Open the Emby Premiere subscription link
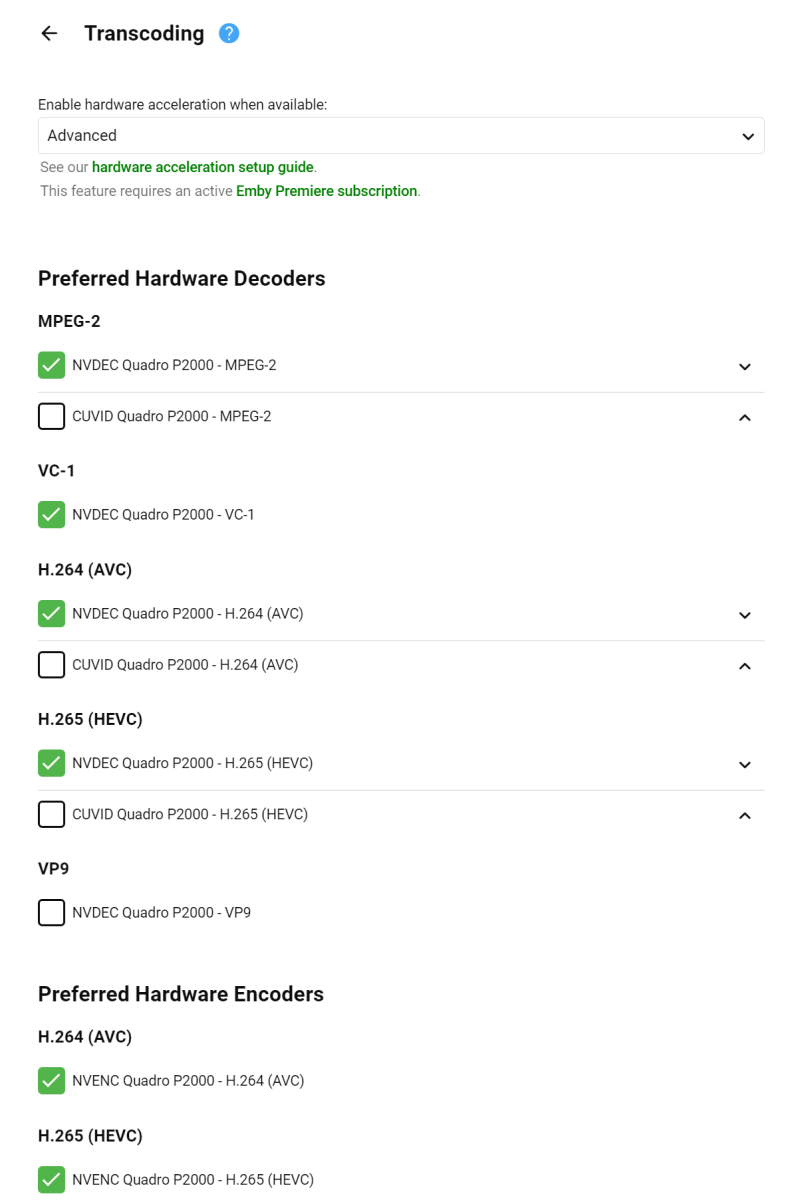Screen dimensions: 798x1200 [327, 191]
